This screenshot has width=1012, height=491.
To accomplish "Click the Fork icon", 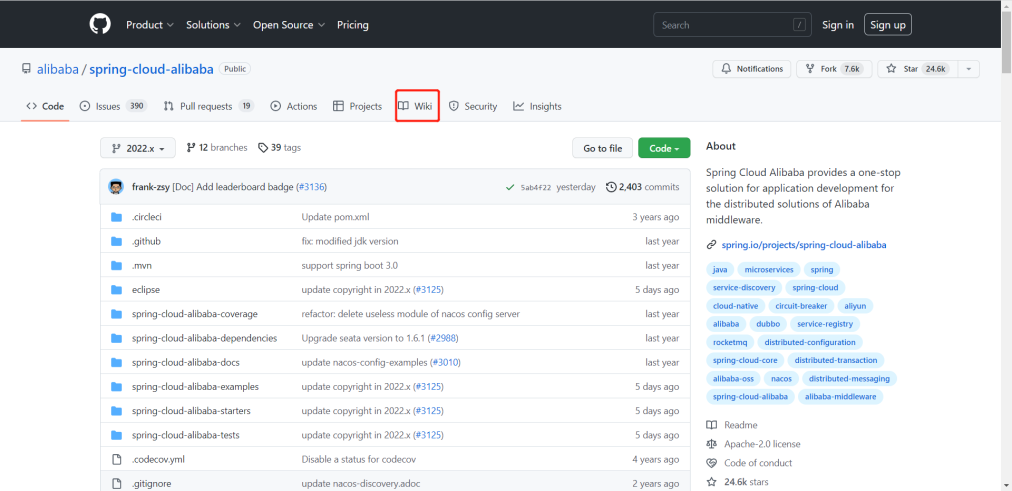I will pos(810,69).
